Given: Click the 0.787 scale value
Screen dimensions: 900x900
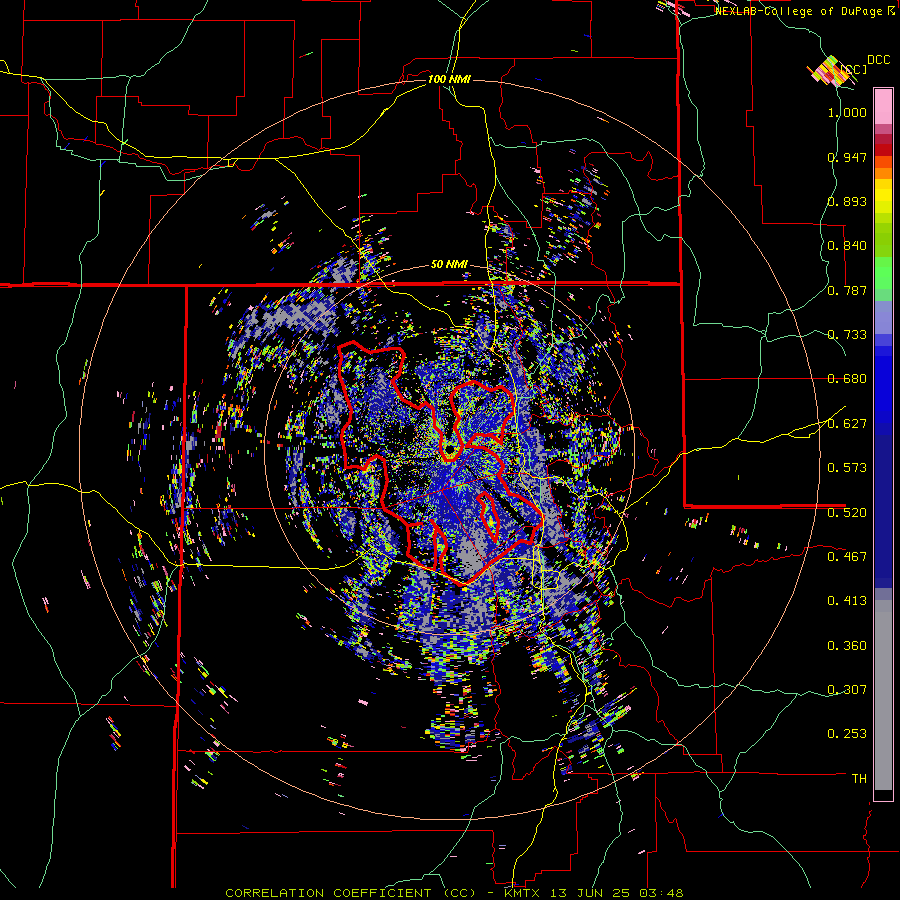Looking at the screenshot, I should (847, 290).
